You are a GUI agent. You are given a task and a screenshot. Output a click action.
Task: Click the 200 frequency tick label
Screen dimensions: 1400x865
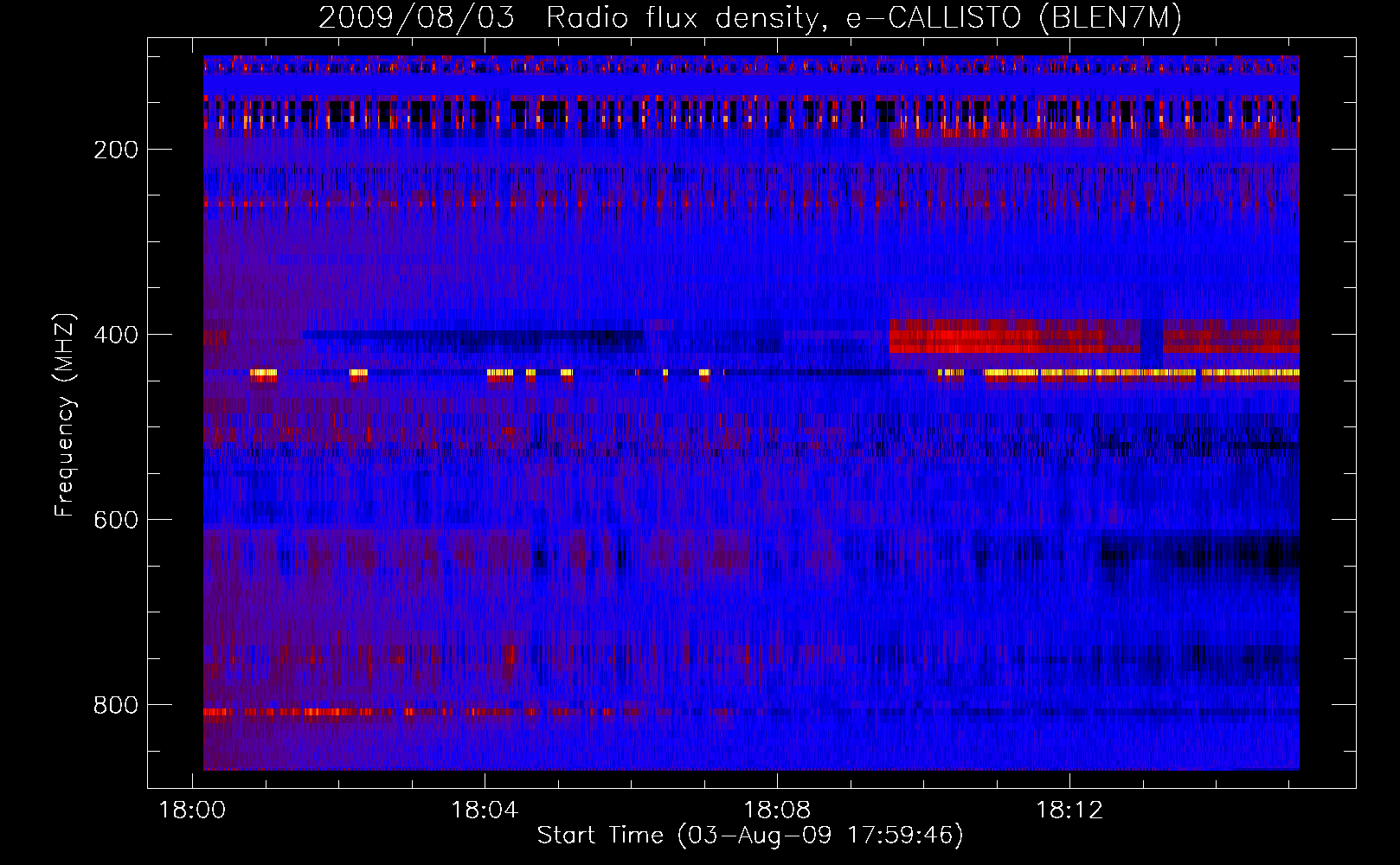116,150
